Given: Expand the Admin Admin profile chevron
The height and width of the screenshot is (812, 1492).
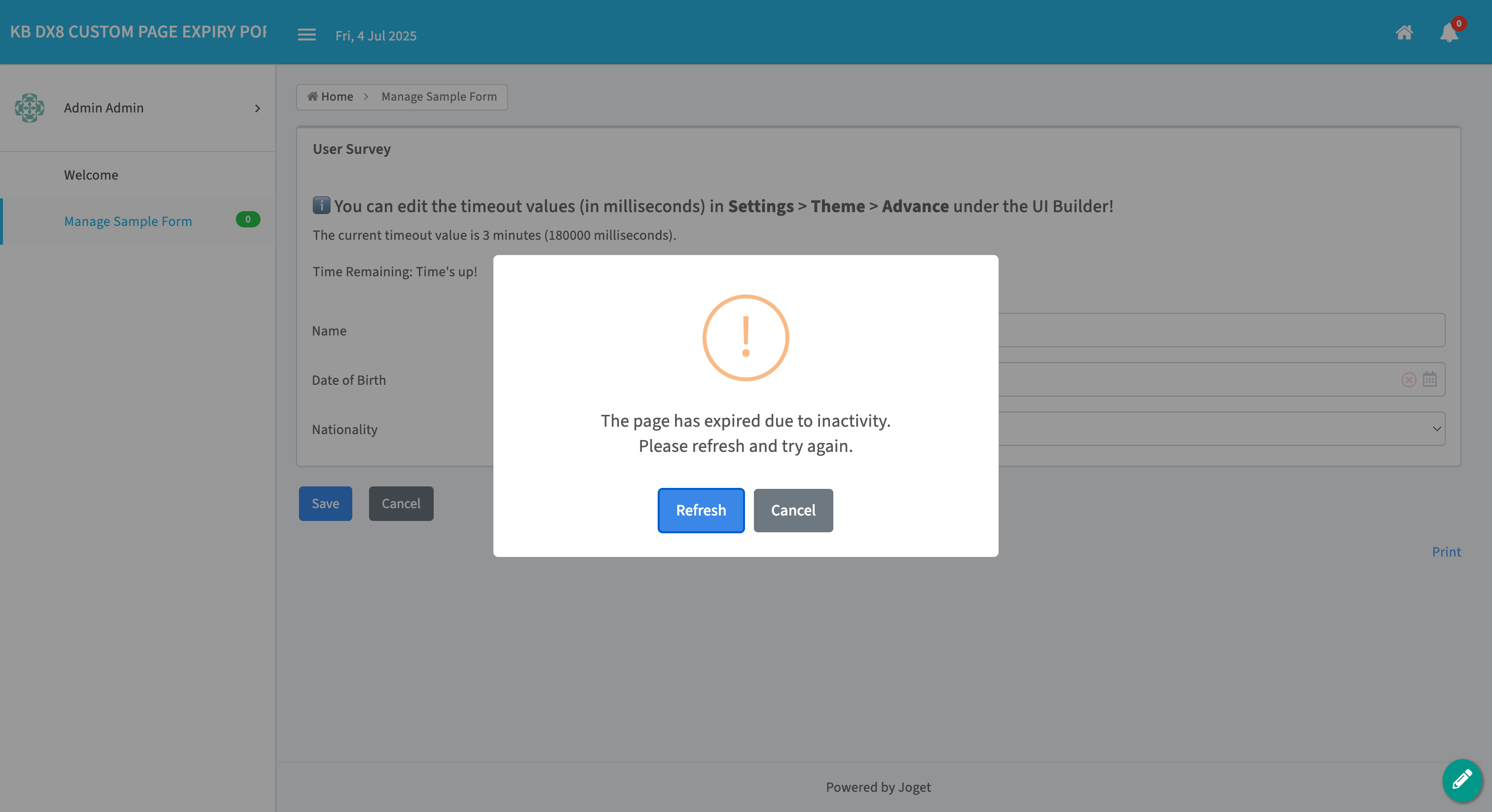Looking at the screenshot, I should click(257, 109).
